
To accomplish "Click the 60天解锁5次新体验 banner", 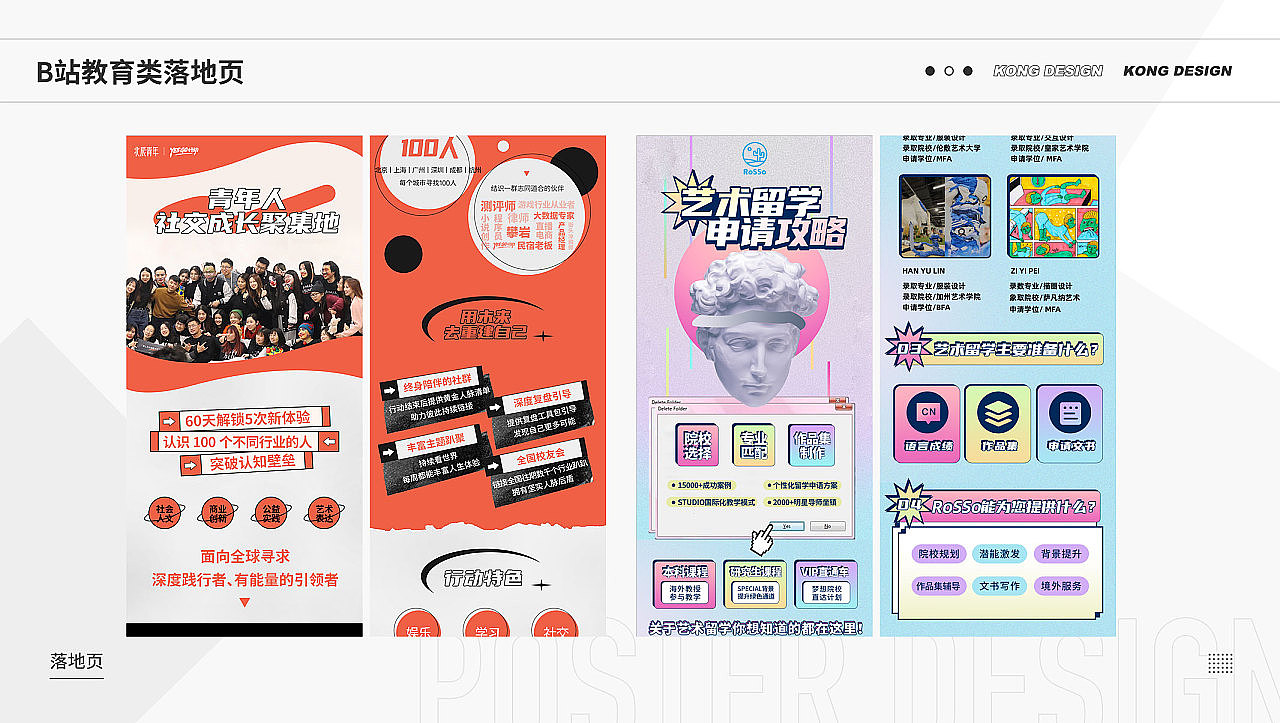I will click(245, 419).
